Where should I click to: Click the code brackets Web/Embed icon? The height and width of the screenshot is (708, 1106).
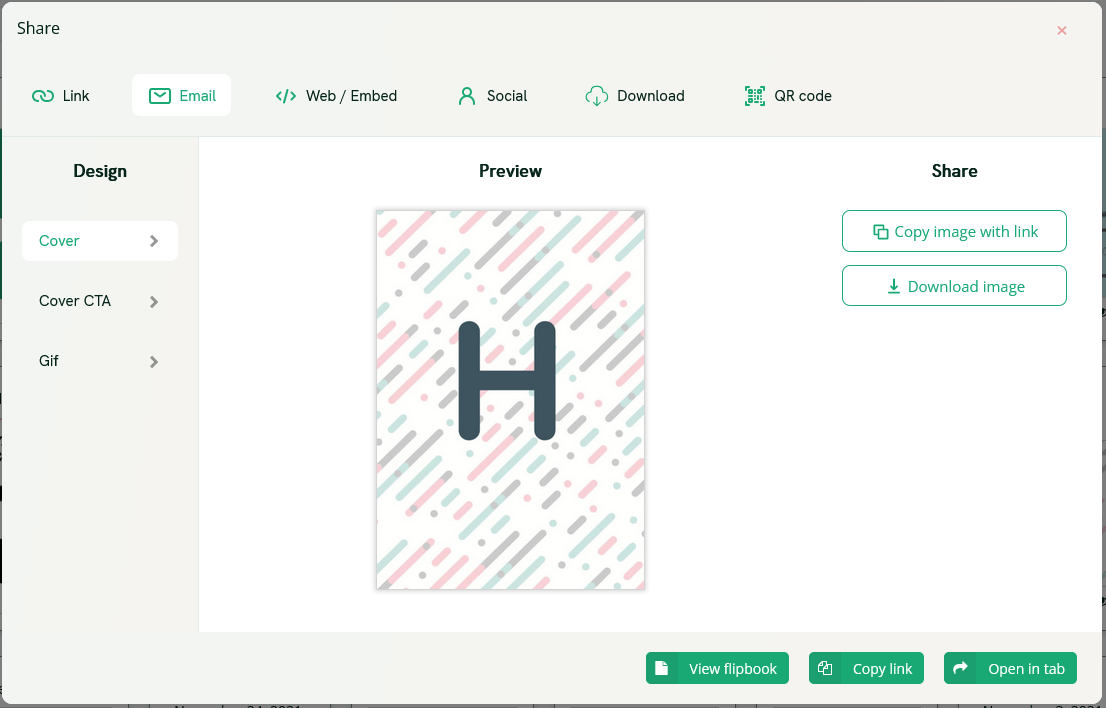(286, 96)
